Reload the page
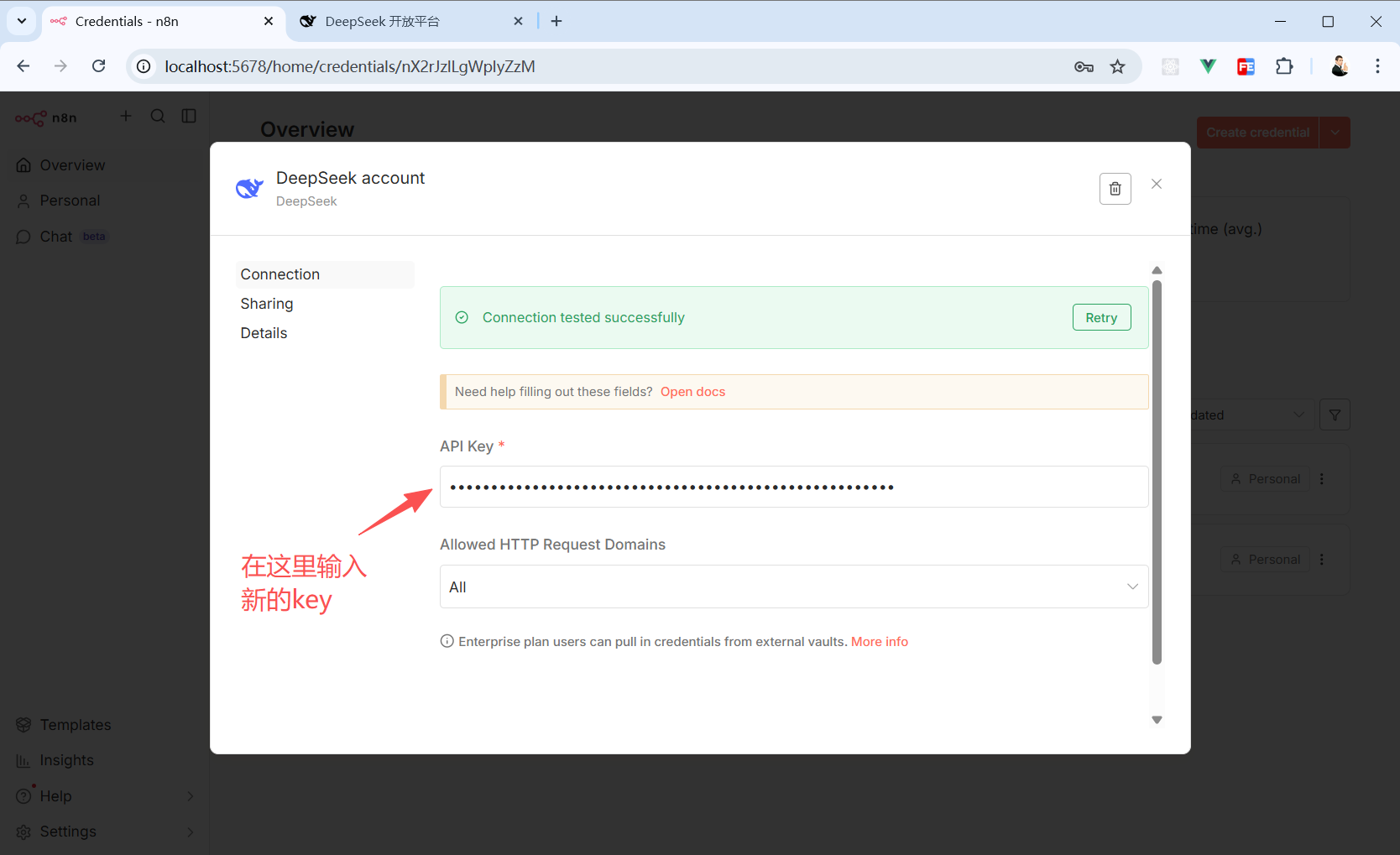 99,66
